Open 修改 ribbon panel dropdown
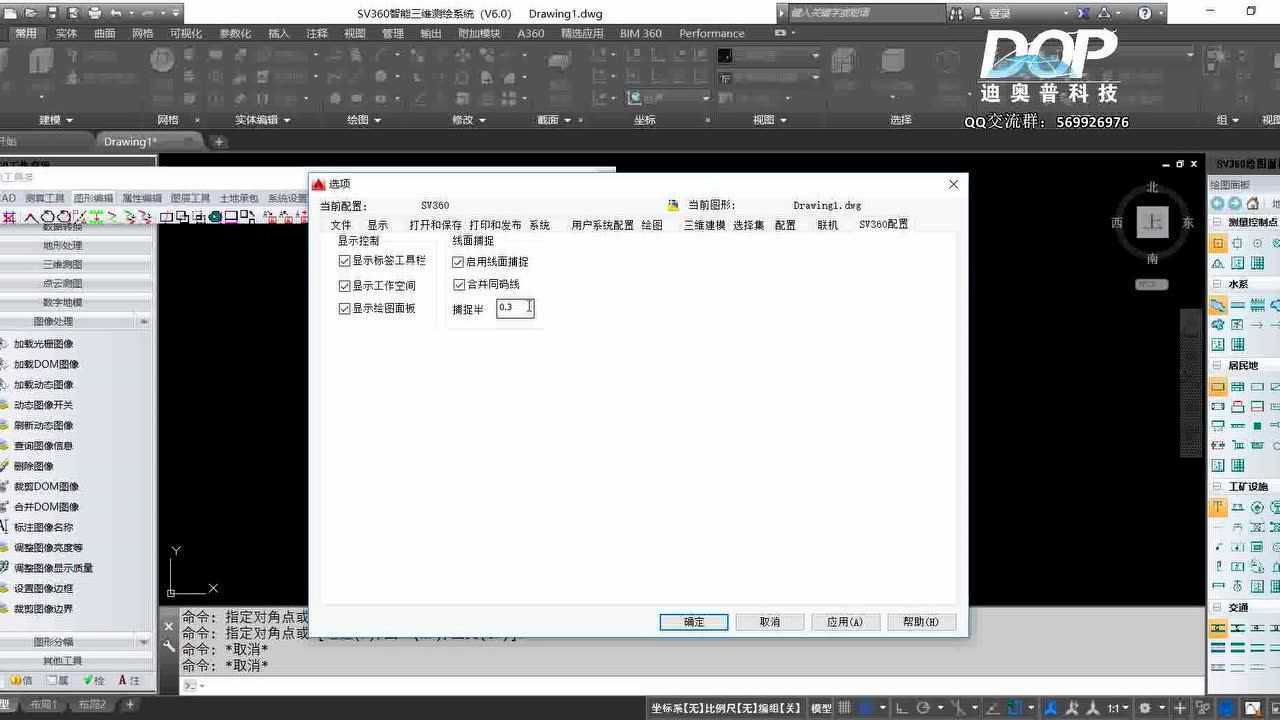The image size is (1280, 720). 468,120
